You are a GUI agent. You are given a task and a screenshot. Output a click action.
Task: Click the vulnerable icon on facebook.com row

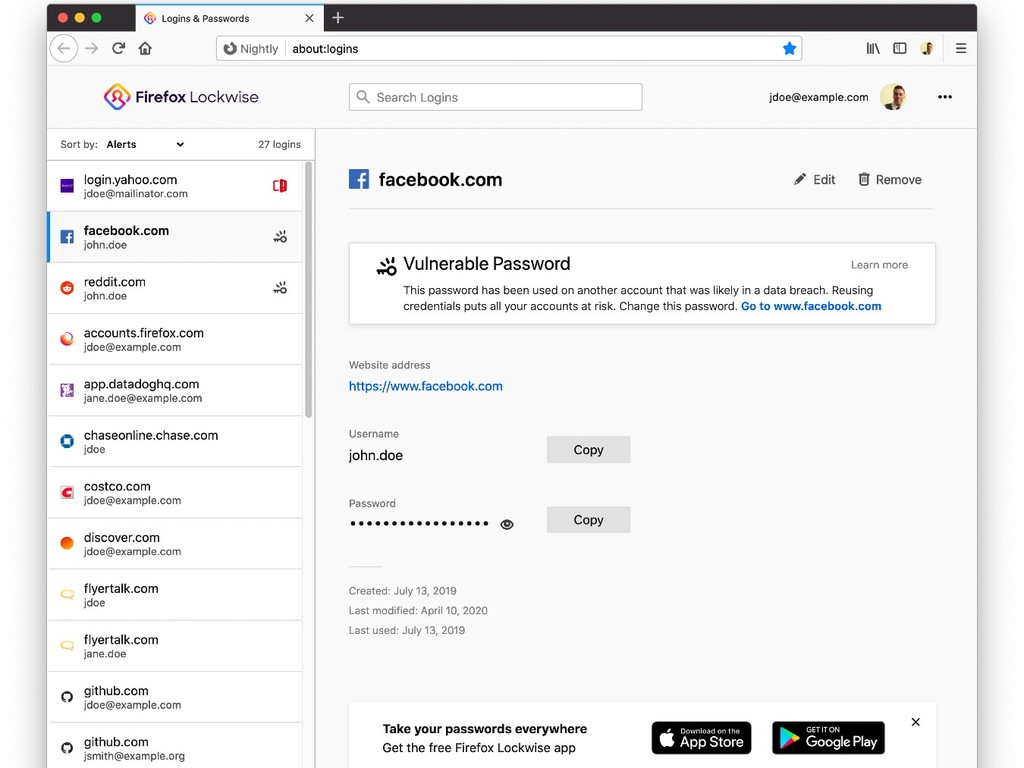click(x=280, y=236)
